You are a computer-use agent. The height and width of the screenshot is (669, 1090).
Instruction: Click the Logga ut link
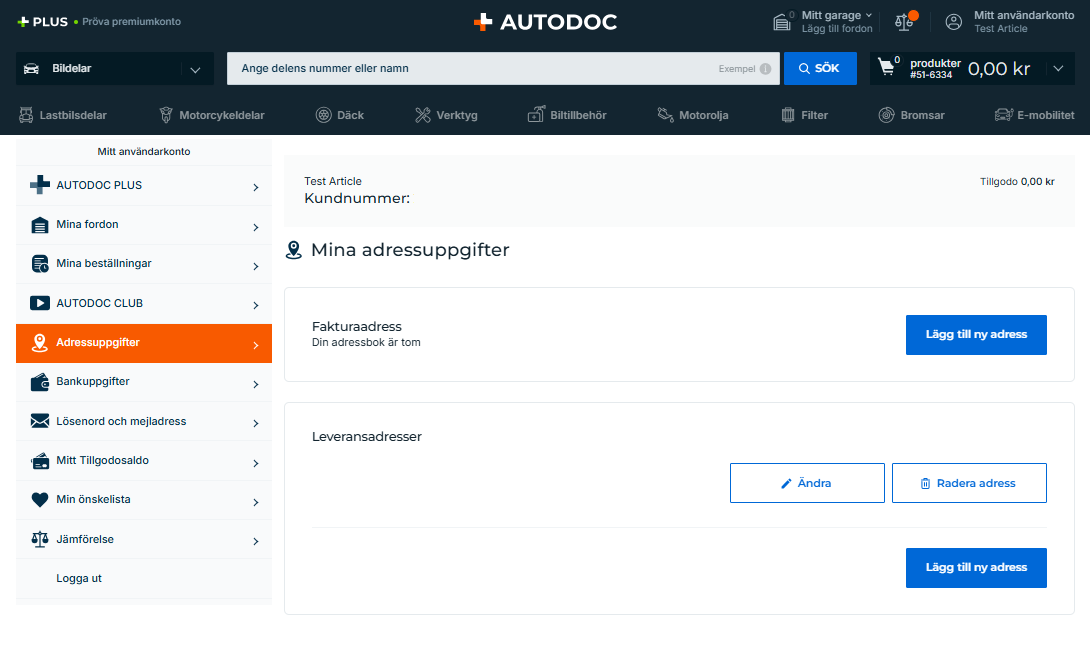(x=79, y=578)
